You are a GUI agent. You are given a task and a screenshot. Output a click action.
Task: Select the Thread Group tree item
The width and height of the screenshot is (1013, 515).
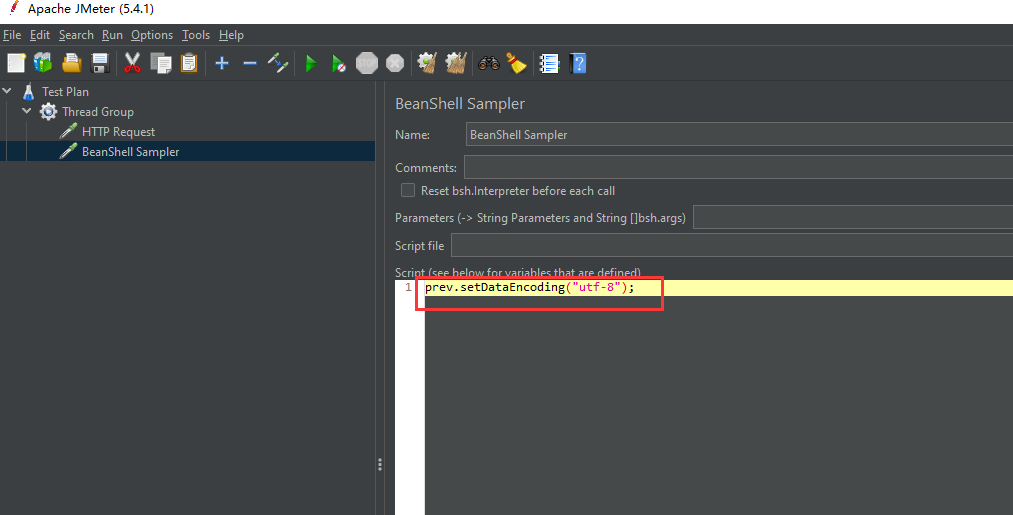click(x=98, y=112)
